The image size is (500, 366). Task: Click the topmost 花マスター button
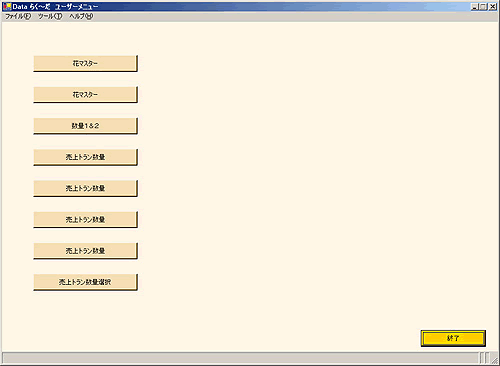(x=85, y=63)
